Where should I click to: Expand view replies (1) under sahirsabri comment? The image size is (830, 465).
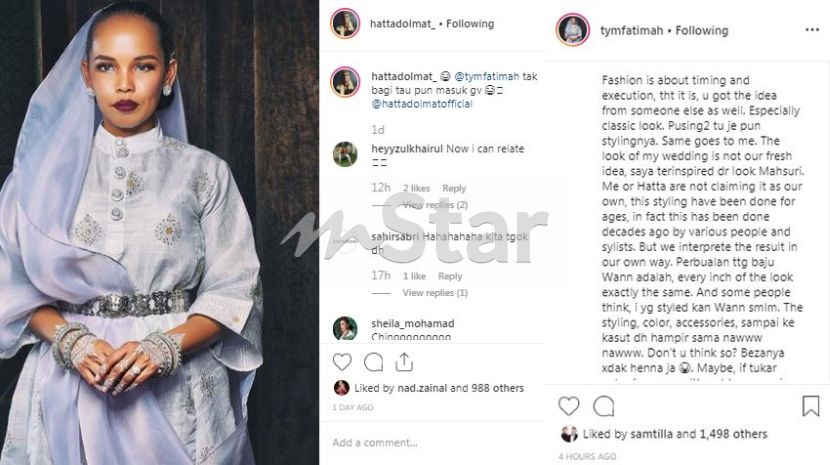pos(435,293)
